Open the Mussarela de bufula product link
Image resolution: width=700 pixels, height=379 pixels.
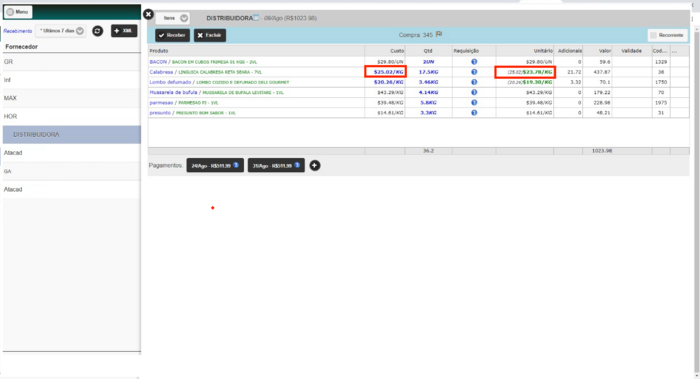(x=173, y=92)
